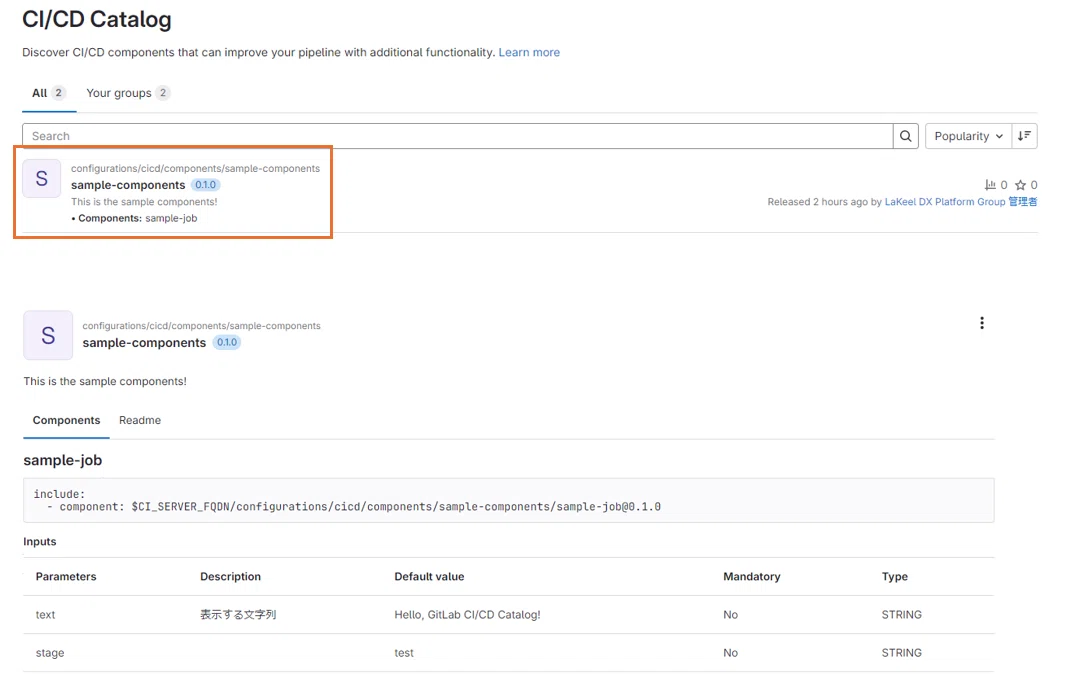The image size is (1066, 692).
Task: Click the 'stage' parameter cell
Action: pos(50,653)
